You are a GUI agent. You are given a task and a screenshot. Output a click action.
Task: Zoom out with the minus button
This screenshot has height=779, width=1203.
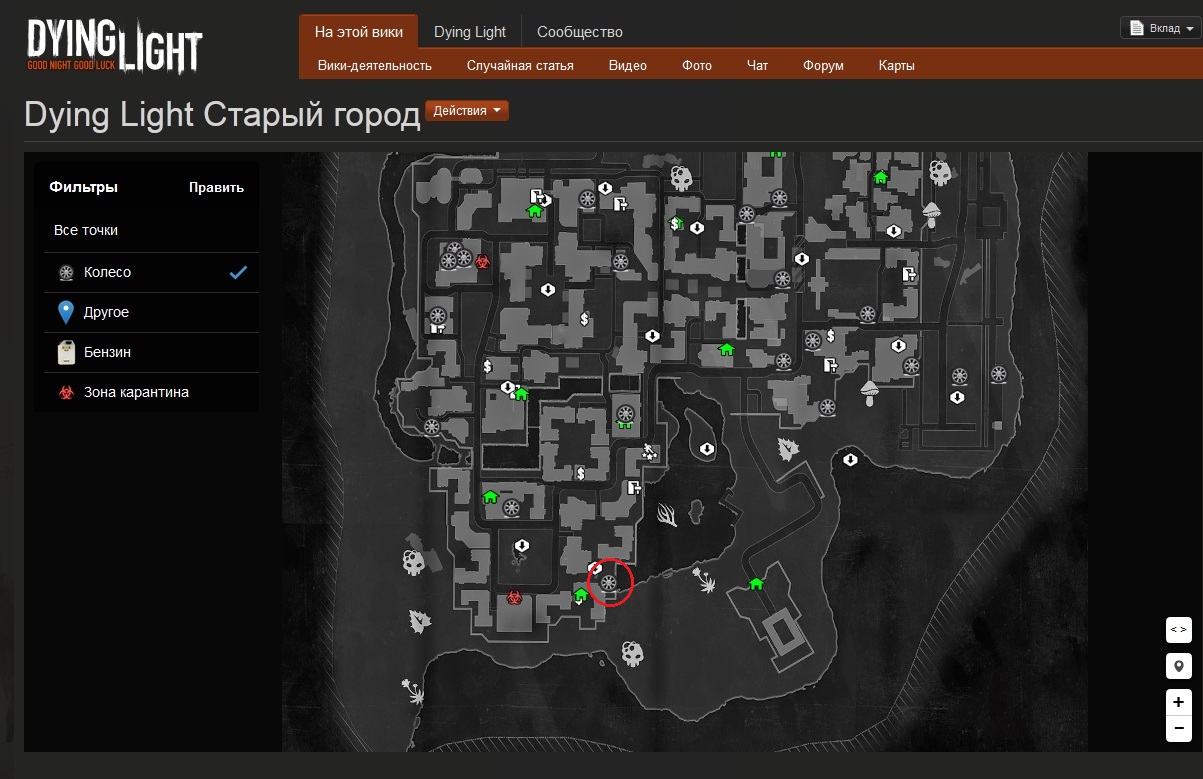pos(1179,728)
